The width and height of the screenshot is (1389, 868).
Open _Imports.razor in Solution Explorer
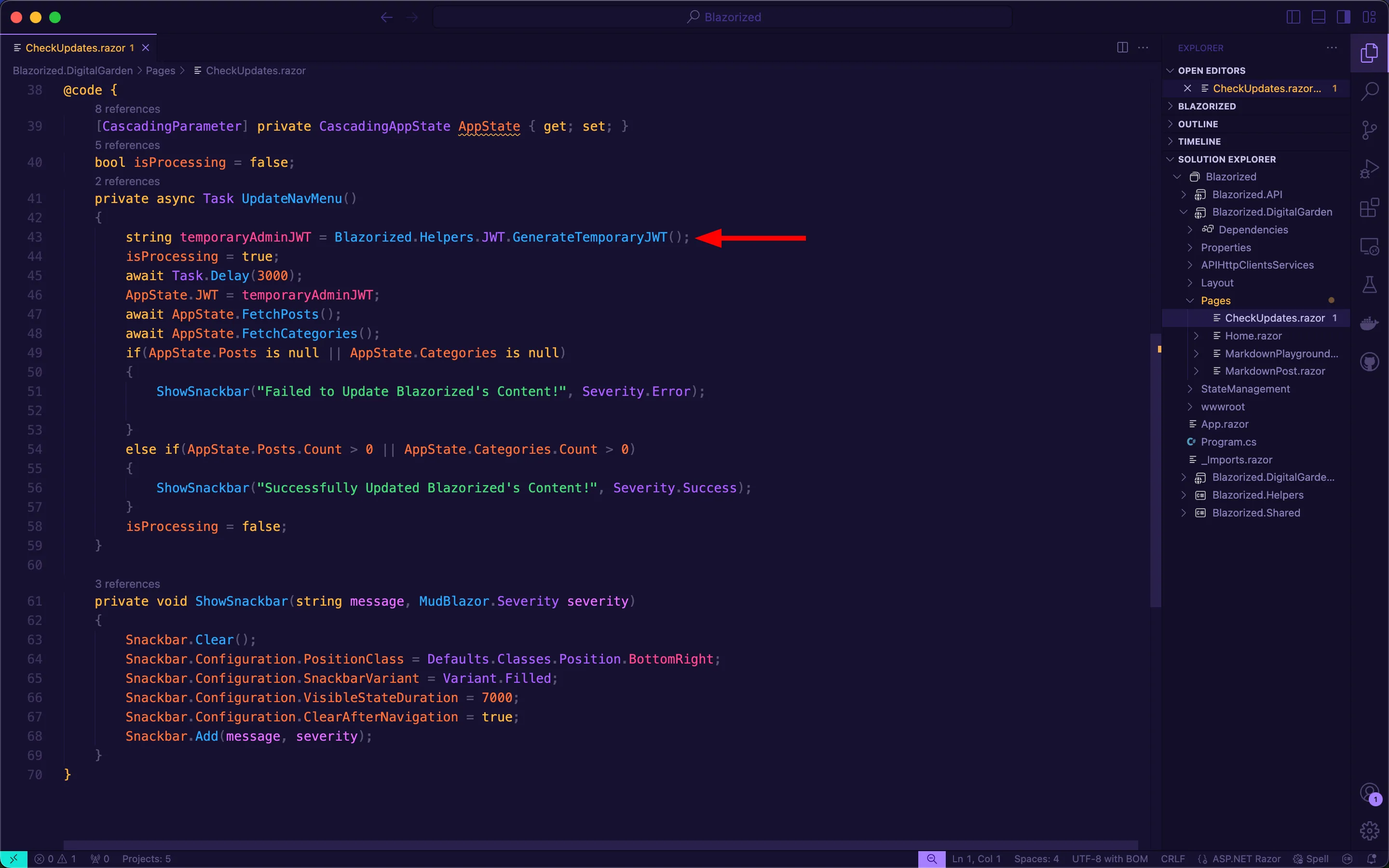pos(1236,460)
